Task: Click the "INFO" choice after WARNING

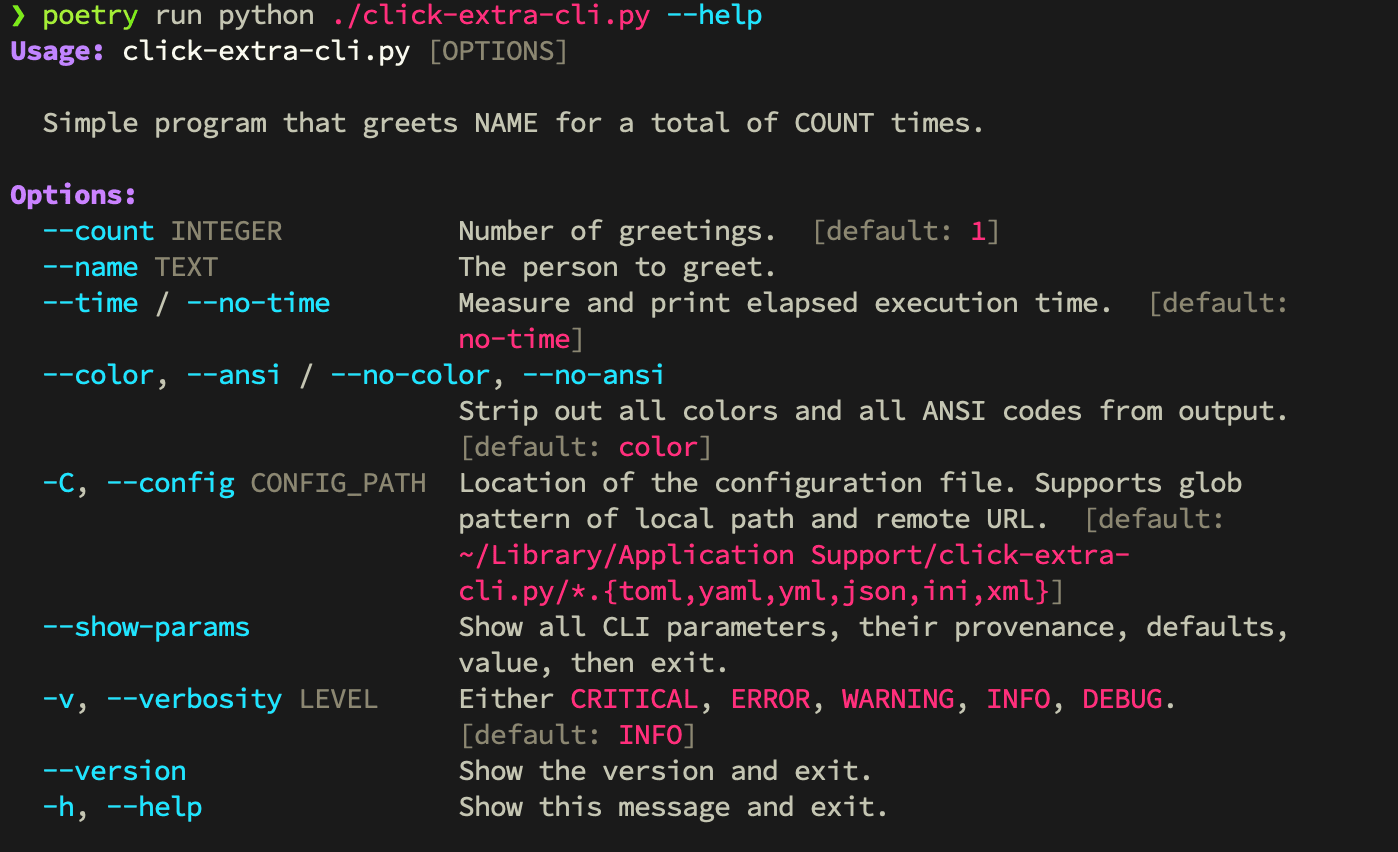Action: [x=1018, y=699]
